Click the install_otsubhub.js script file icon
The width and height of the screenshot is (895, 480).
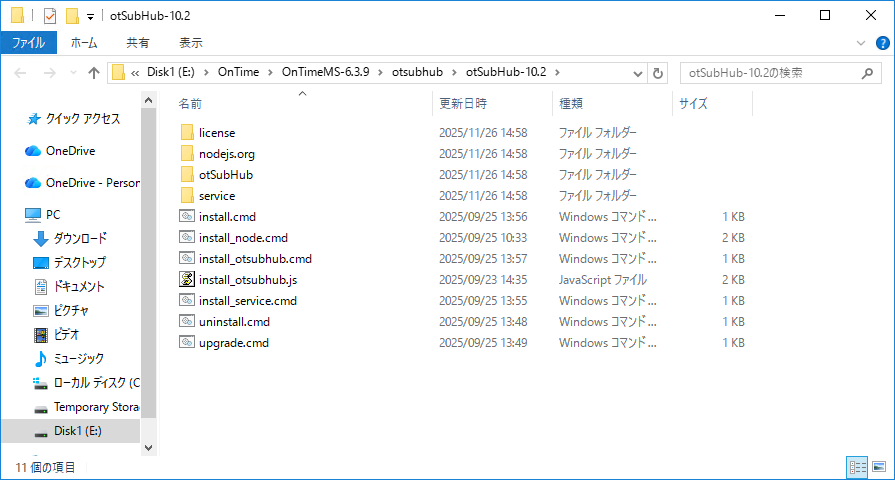186,279
